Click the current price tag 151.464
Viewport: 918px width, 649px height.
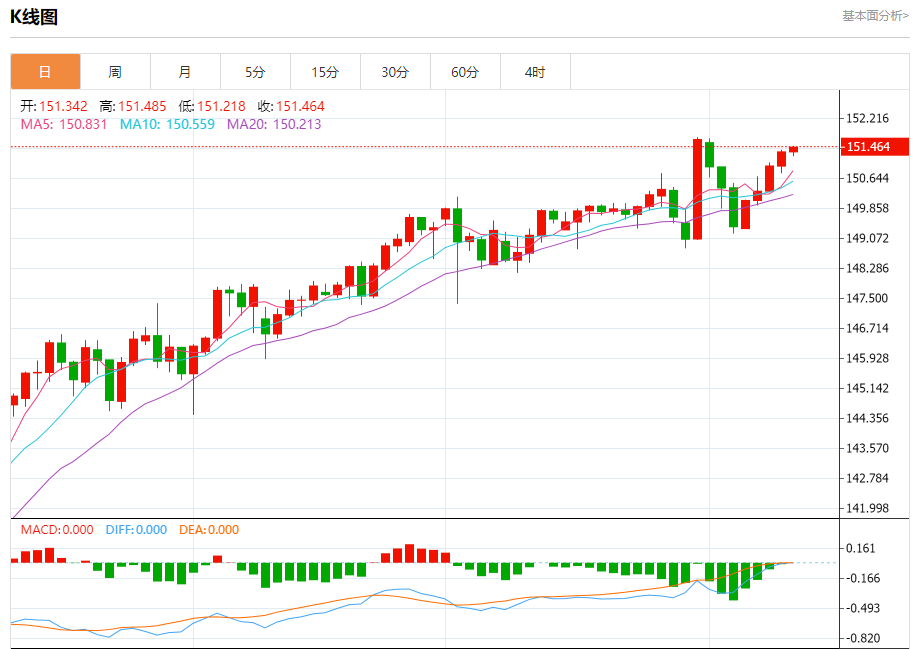coord(875,146)
